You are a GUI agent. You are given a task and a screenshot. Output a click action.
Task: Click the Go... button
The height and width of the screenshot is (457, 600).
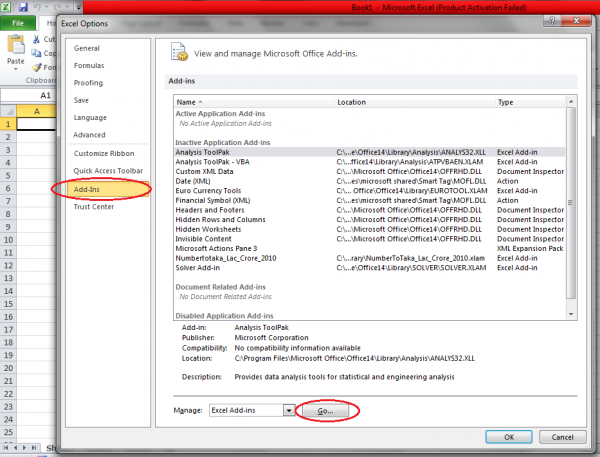tap(326, 411)
